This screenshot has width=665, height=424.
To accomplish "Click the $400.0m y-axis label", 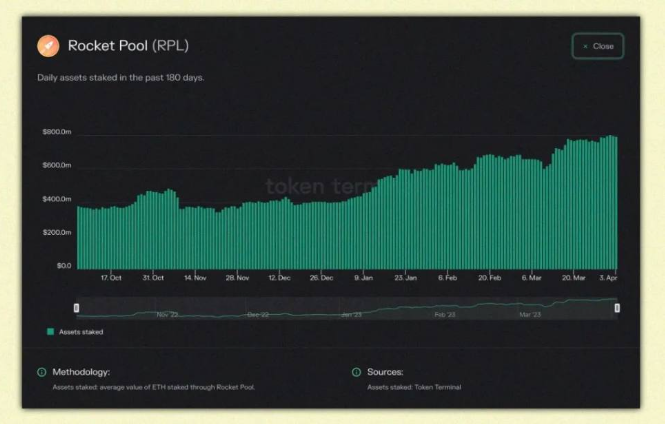I will [57, 199].
